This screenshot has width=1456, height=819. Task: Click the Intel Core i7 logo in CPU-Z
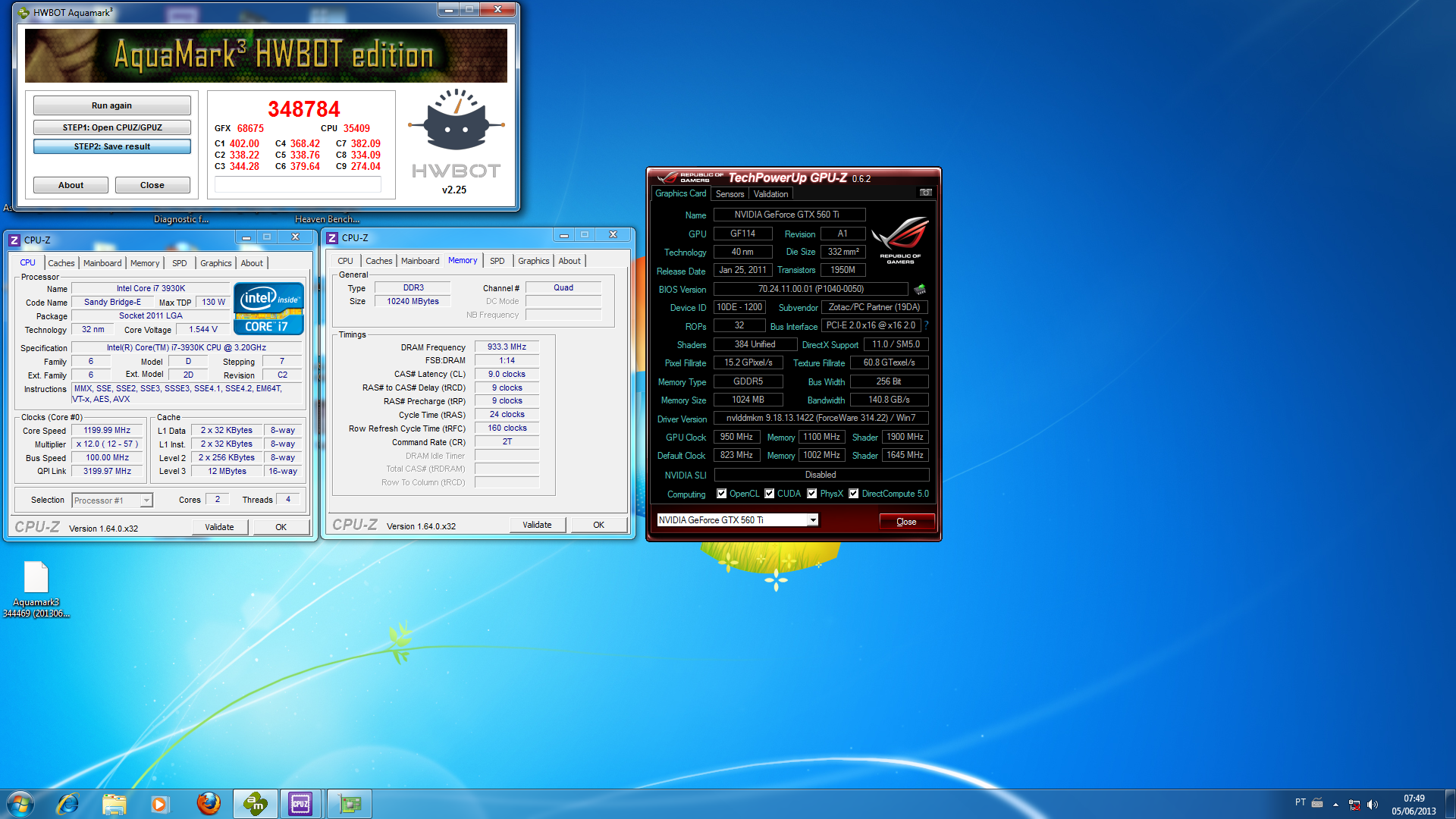tap(268, 309)
